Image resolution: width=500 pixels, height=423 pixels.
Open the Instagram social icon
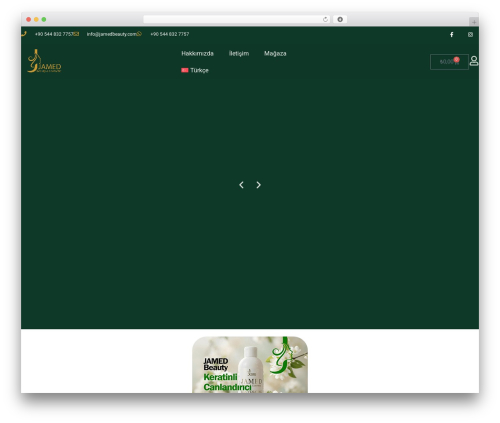(470, 35)
